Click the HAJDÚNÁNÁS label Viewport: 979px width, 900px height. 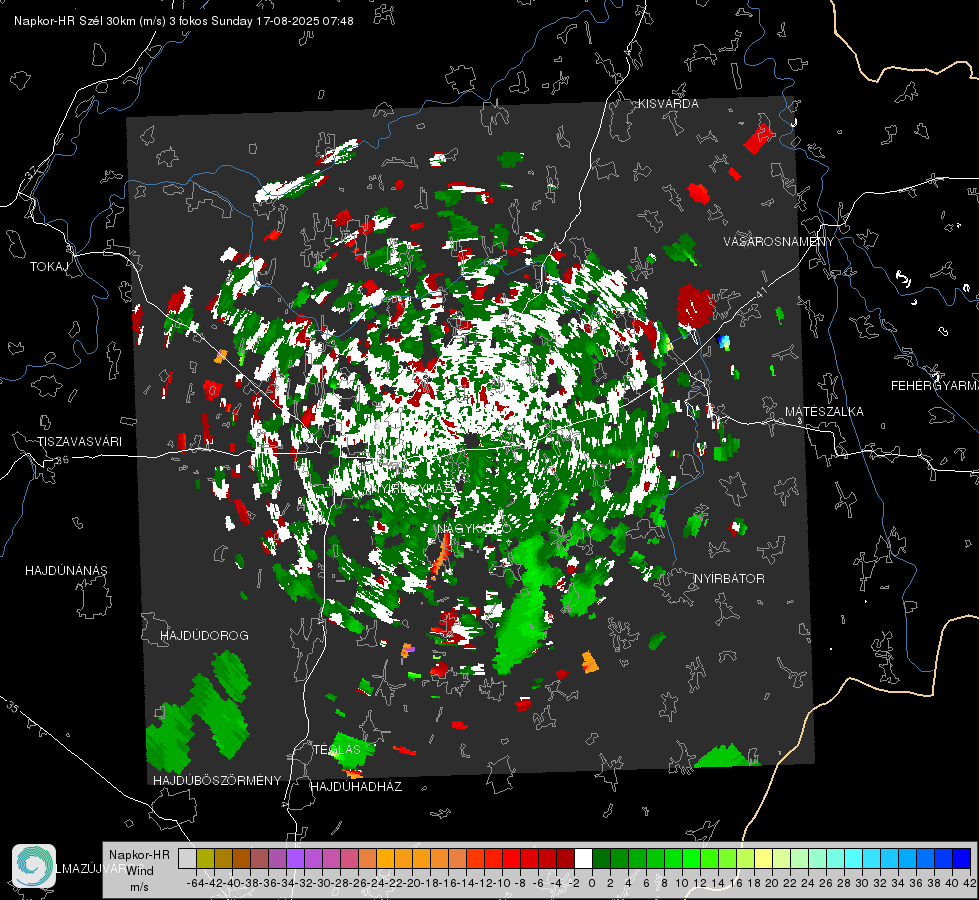click(x=66, y=571)
